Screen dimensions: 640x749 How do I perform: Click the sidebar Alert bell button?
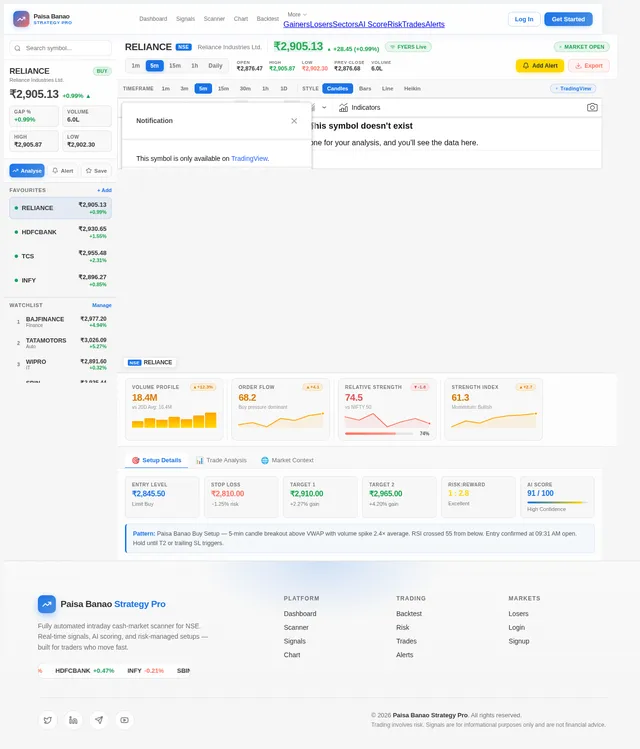(63, 171)
